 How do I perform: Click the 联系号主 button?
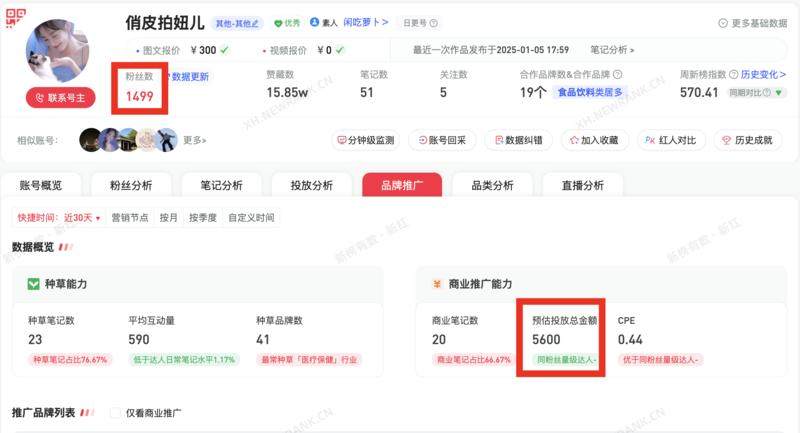[61, 97]
